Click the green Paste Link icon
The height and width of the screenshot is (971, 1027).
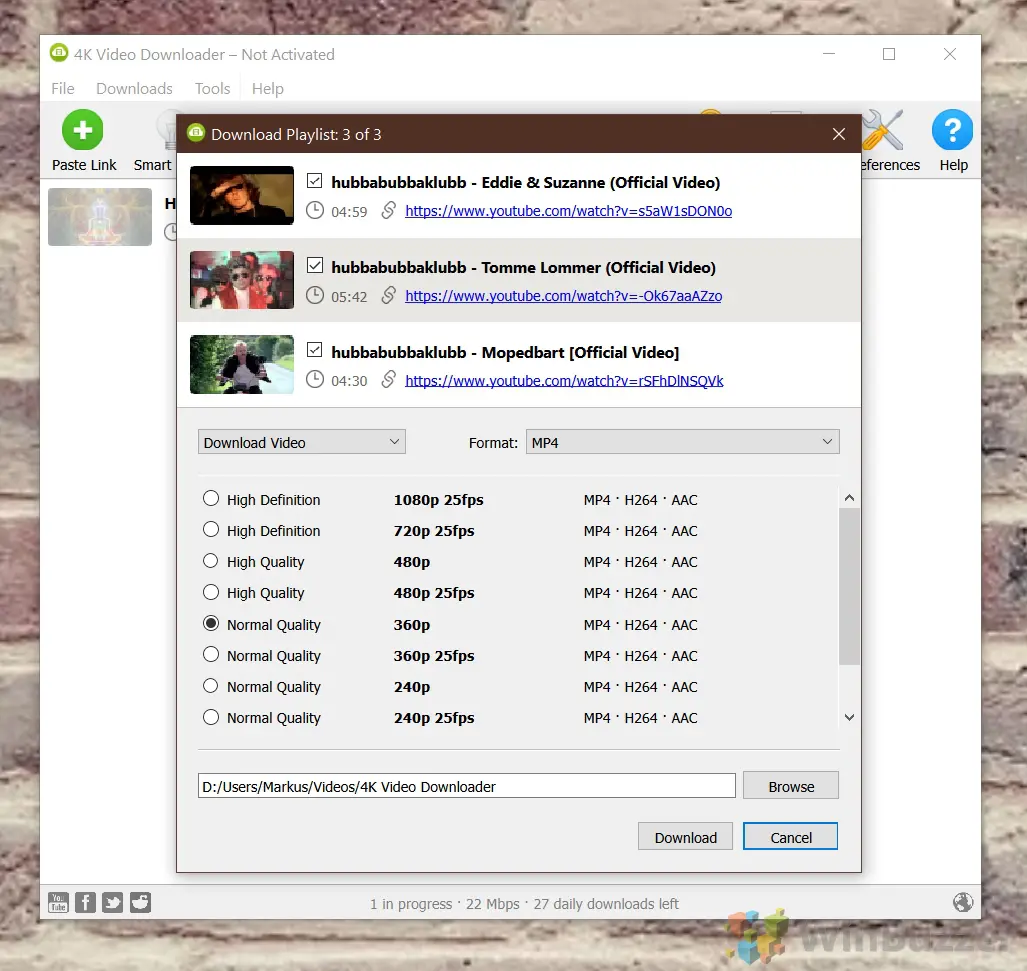coord(83,131)
